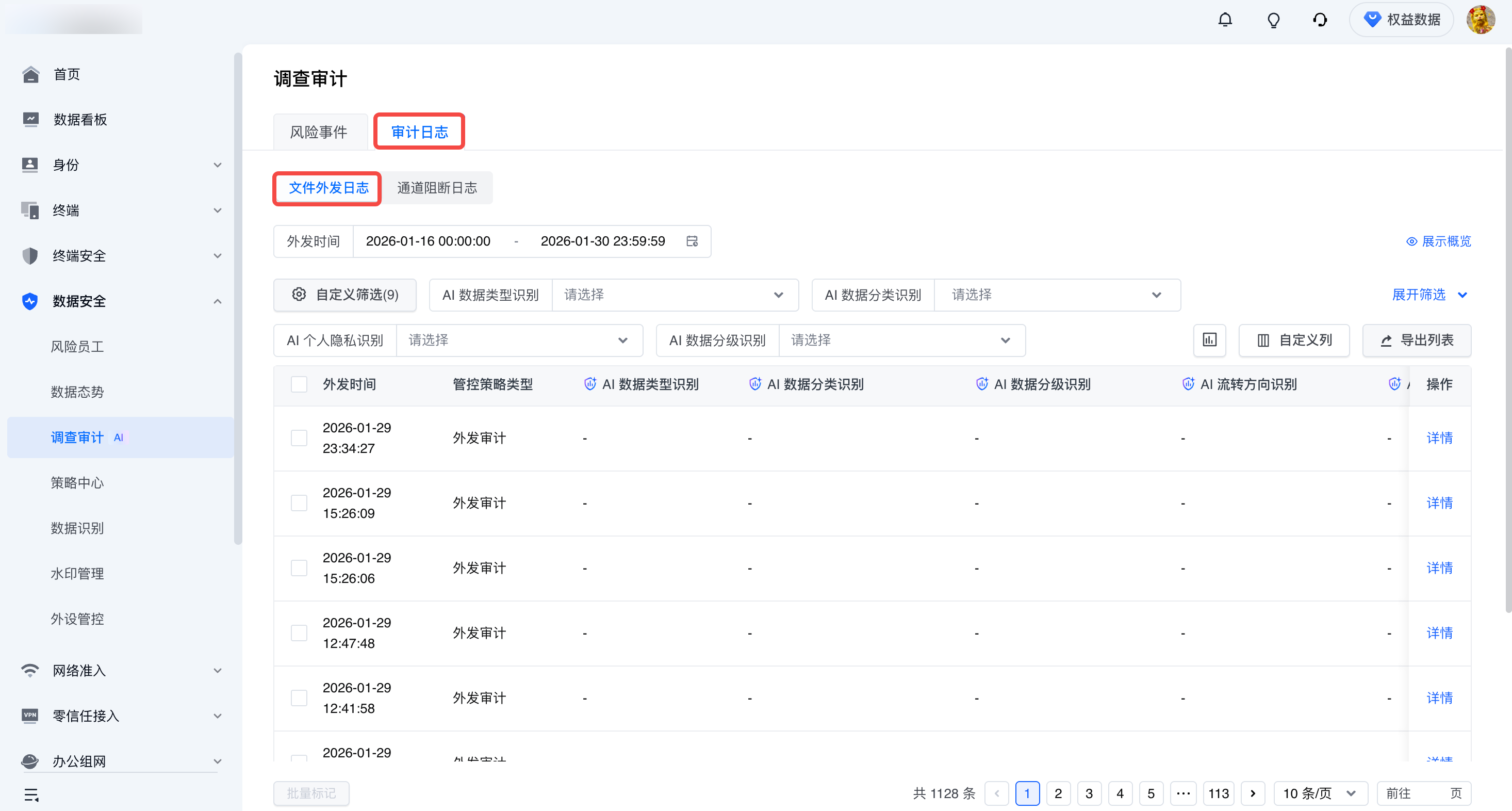1512x811 pixels.
Task: Click the export arrow icon in 导出列表
Action: click(x=1386, y=340)
